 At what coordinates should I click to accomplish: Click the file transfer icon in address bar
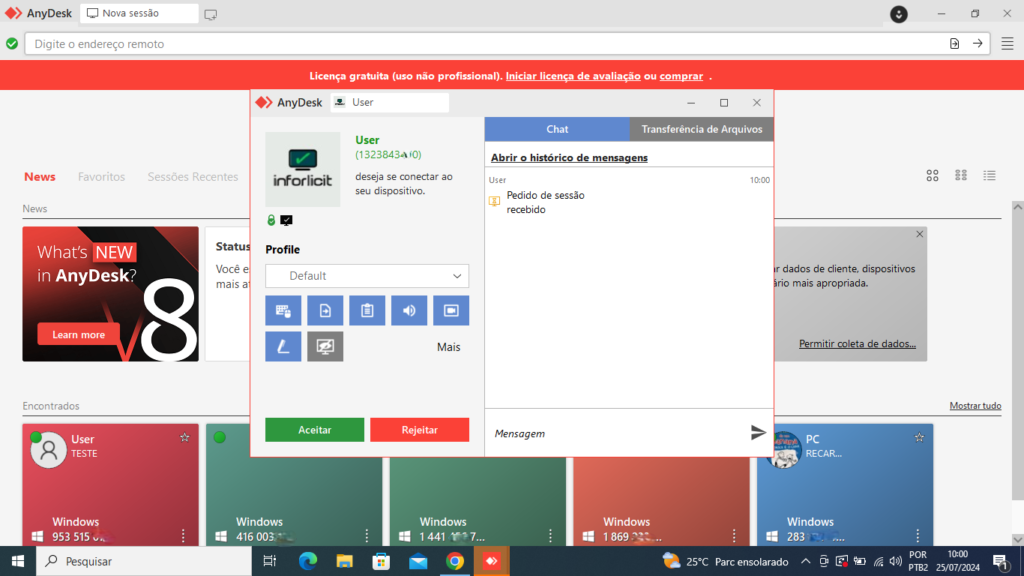(x=954, y=44)
